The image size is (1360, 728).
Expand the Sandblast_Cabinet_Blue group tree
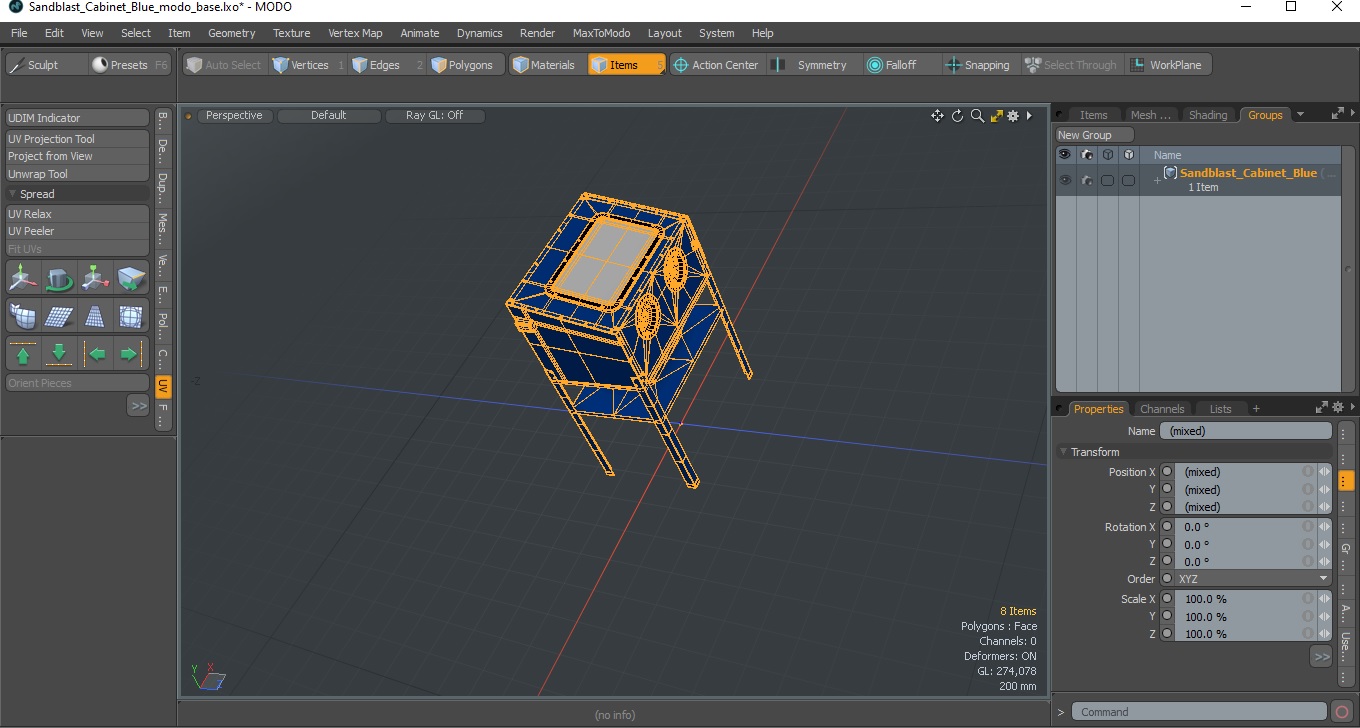point(1157,180)
